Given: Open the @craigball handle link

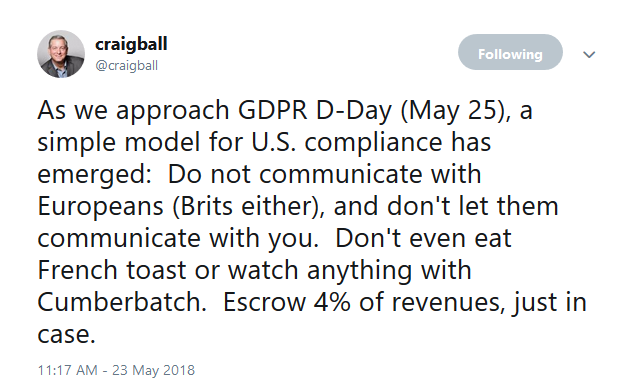Looking at the screenshot, I should (126, 65).
